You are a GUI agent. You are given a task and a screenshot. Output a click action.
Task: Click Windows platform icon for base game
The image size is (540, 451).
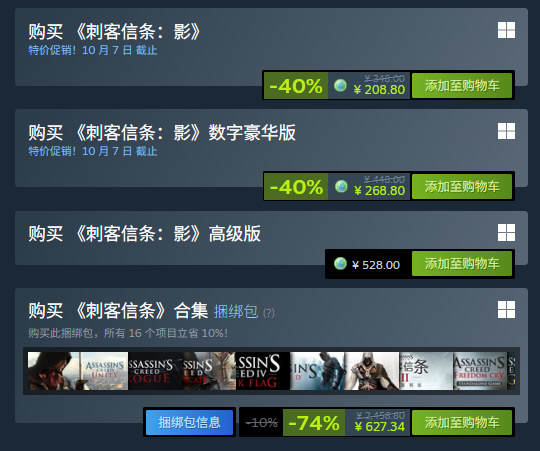coord(506,30)
